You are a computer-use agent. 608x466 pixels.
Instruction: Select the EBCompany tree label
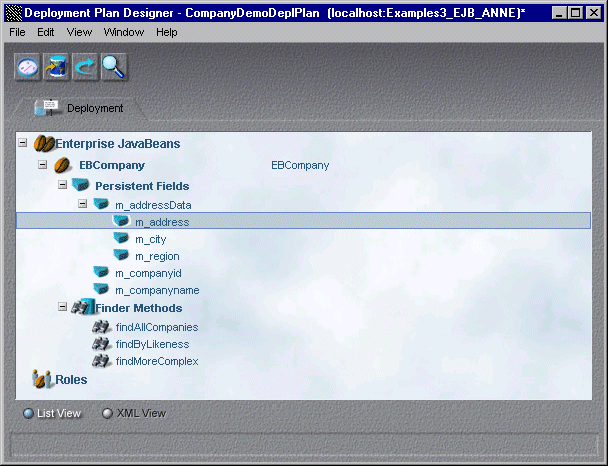click(x=112, y=165)
